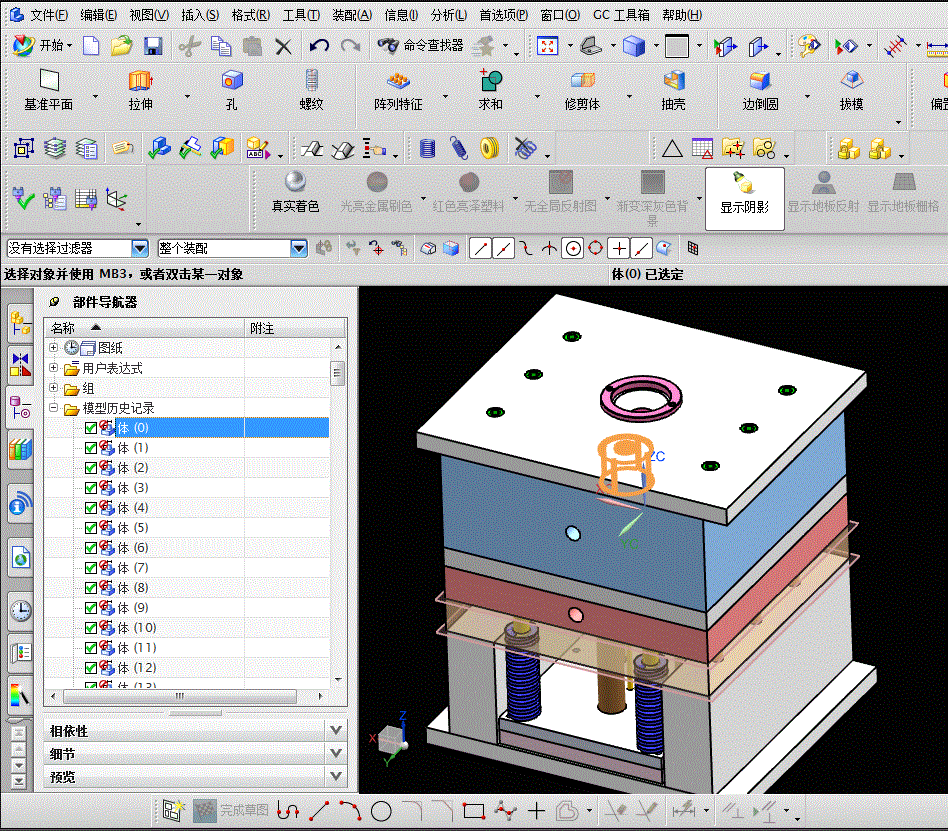This screenshot has width=948, height=831.
Task: Click the Undo arrow in toolbar
Action: [319, 46]
